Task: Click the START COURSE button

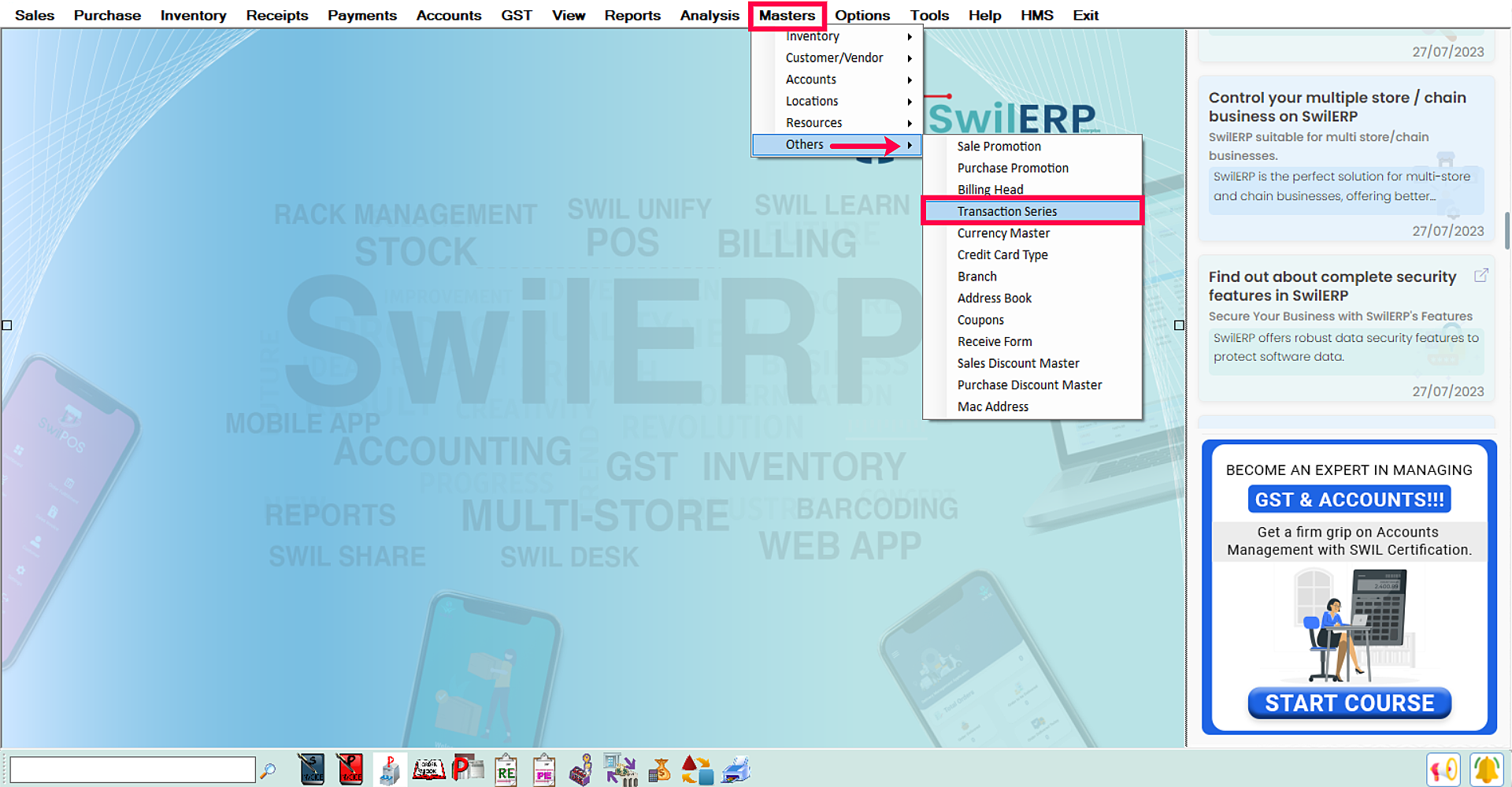Action: pos(1349,703)
